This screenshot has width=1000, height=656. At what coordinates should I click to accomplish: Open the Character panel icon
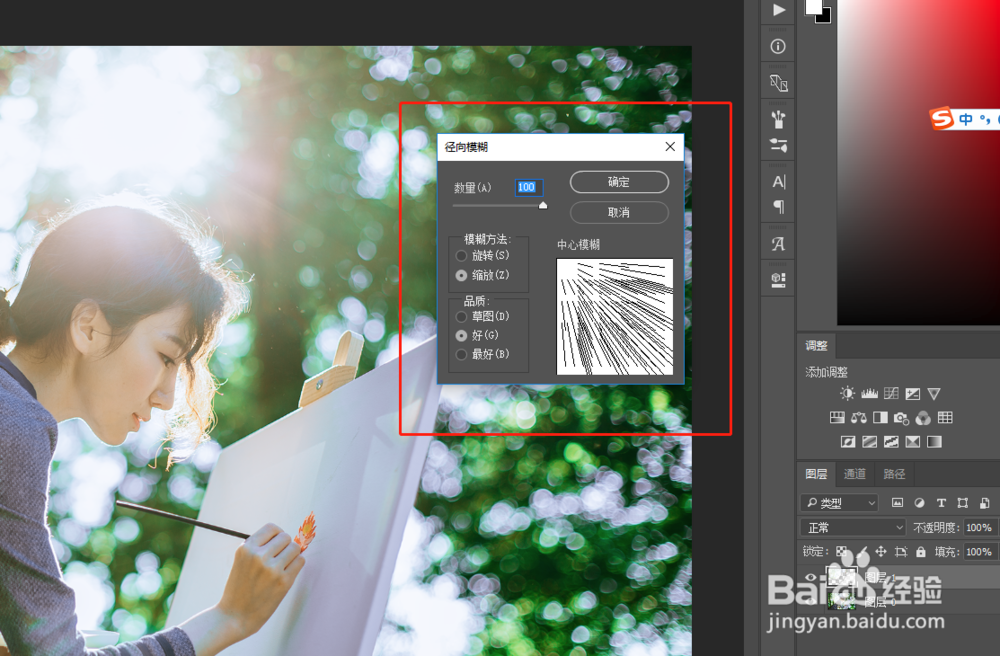click(x=778, y=182)
